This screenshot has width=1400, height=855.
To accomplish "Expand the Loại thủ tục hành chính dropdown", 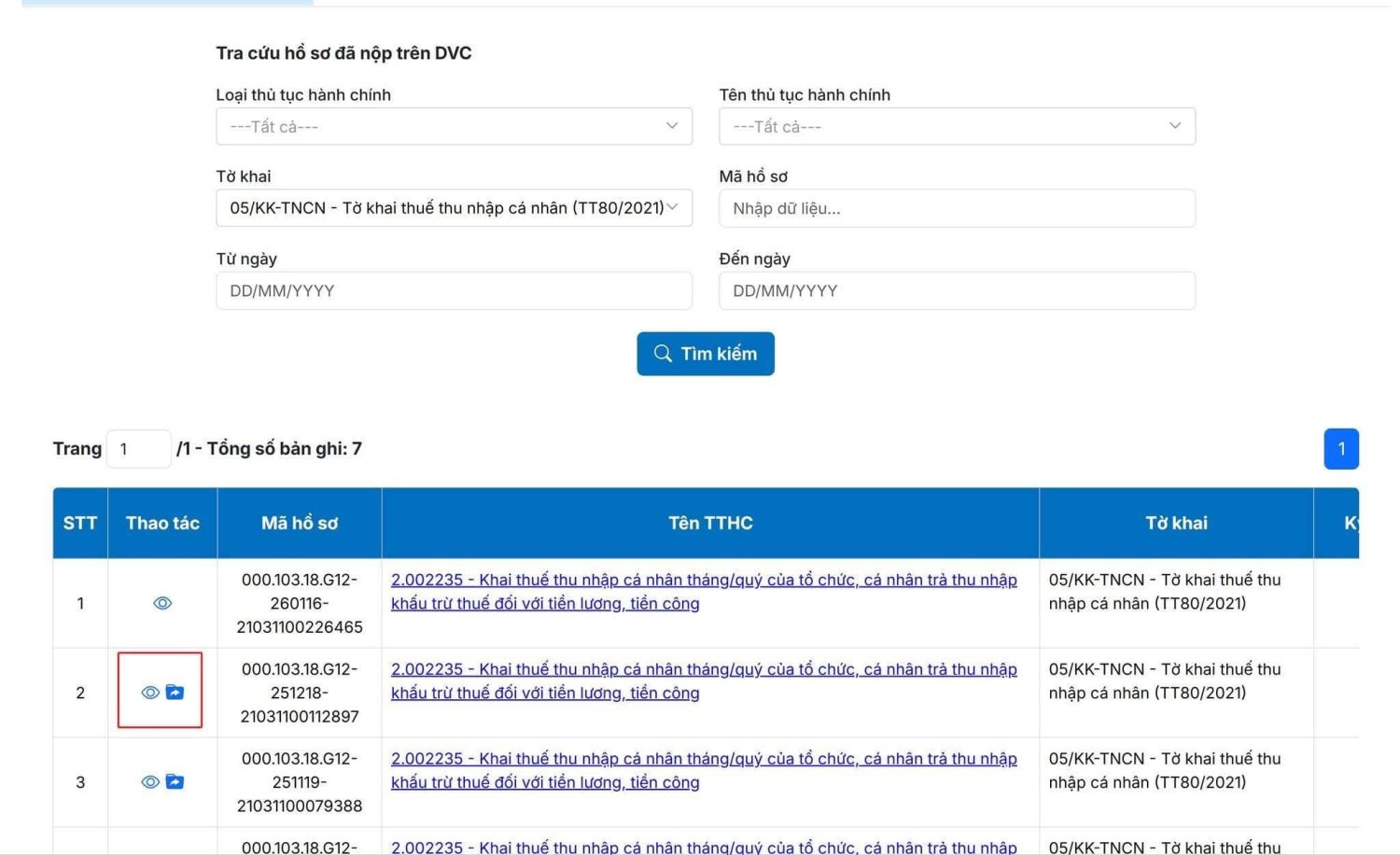I will (x=454, y=126).
